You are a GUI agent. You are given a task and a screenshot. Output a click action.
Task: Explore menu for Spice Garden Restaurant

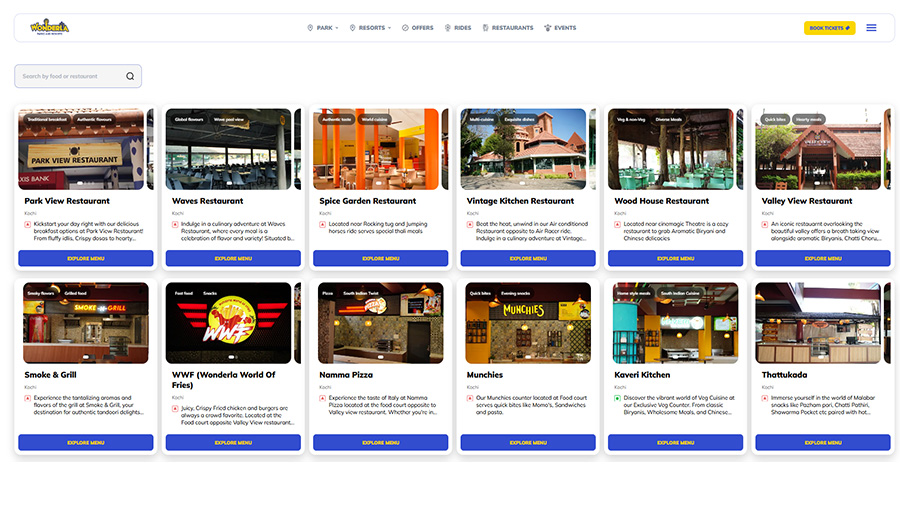381,258
